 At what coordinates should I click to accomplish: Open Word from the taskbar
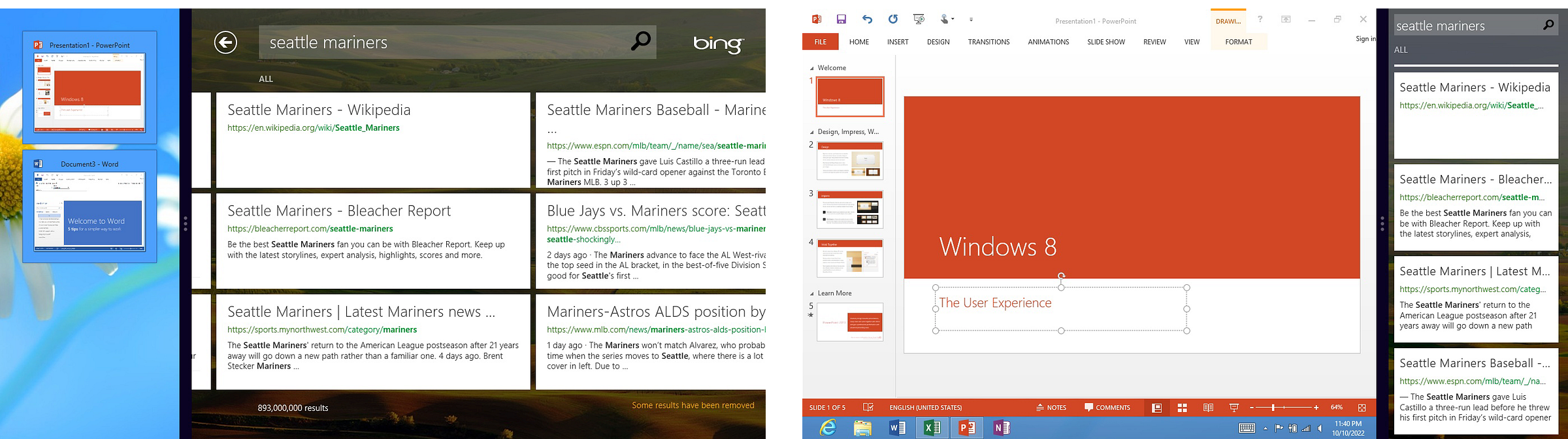pyautogui.click(x=898, y=428)
